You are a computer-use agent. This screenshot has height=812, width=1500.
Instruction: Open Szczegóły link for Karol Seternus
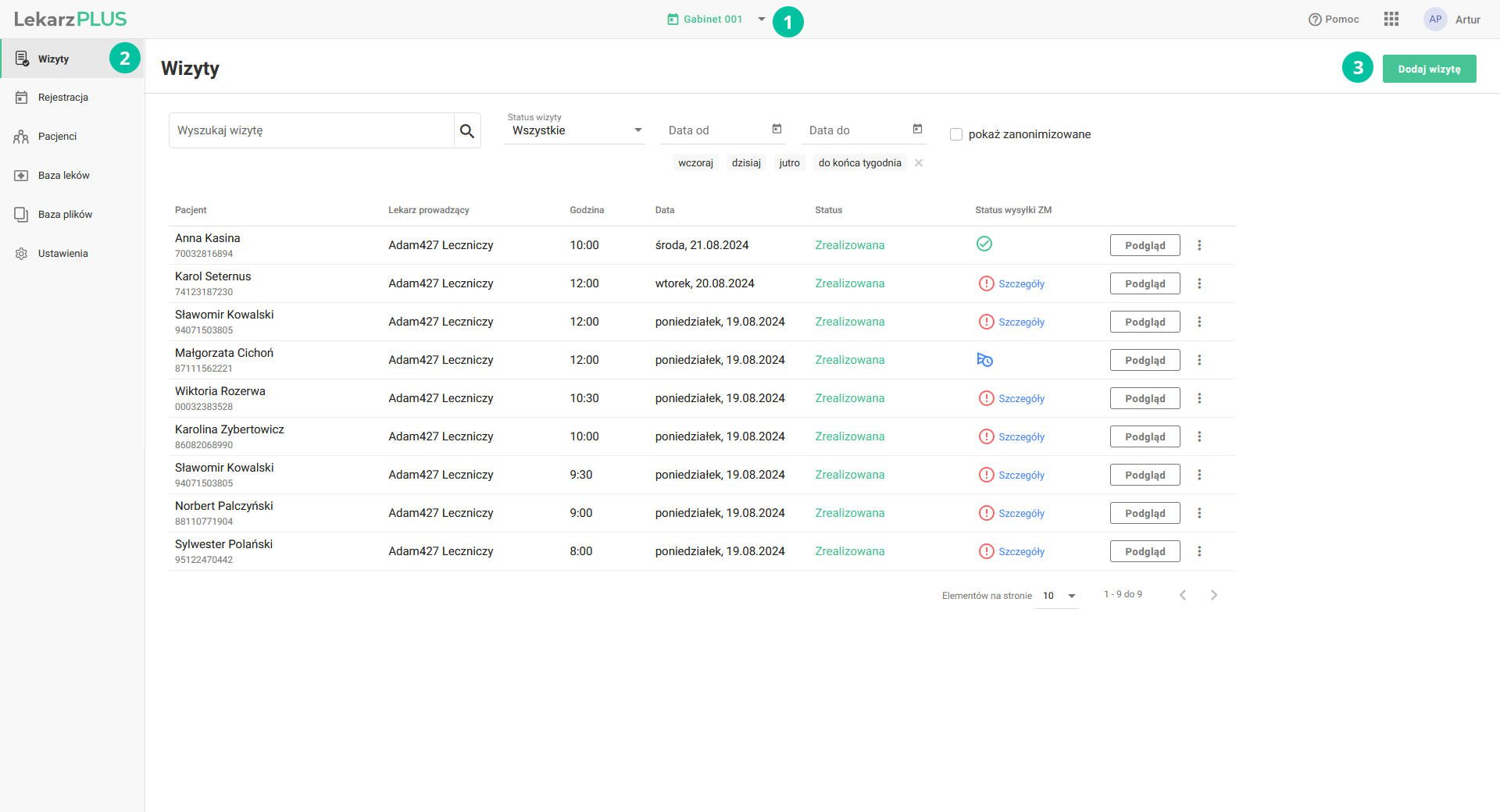click(1021, 284)
